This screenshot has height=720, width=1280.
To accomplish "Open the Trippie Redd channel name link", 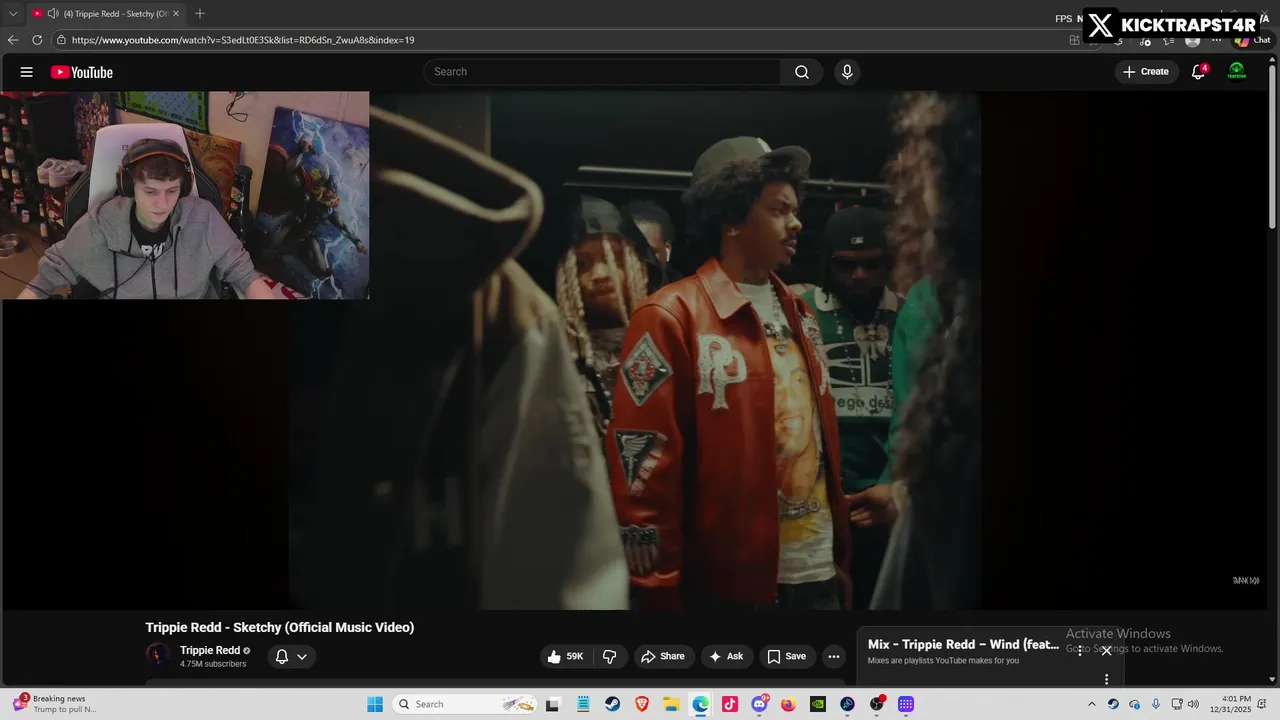I will [x=210, y=650].
